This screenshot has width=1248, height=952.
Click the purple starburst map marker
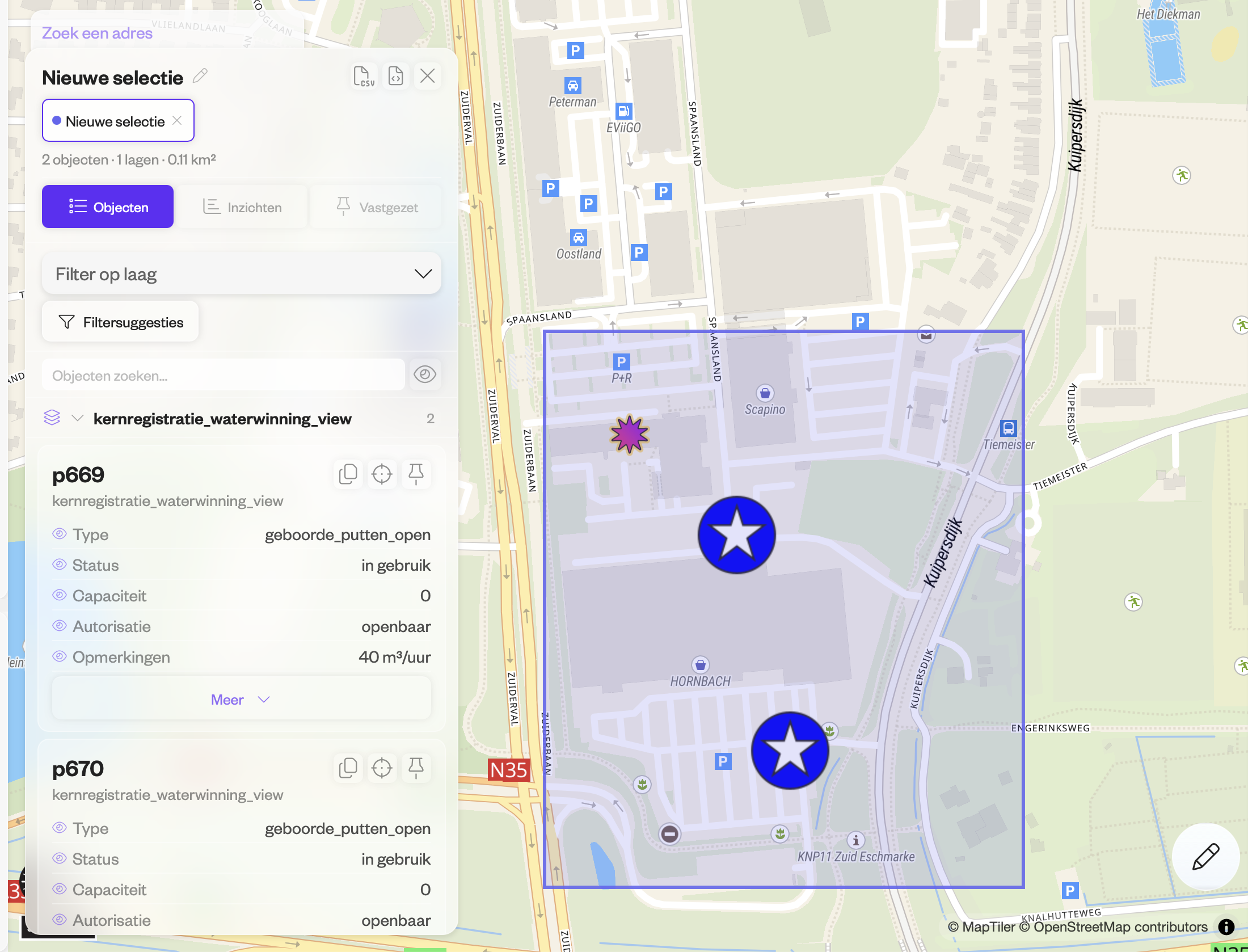click(629, 435)
